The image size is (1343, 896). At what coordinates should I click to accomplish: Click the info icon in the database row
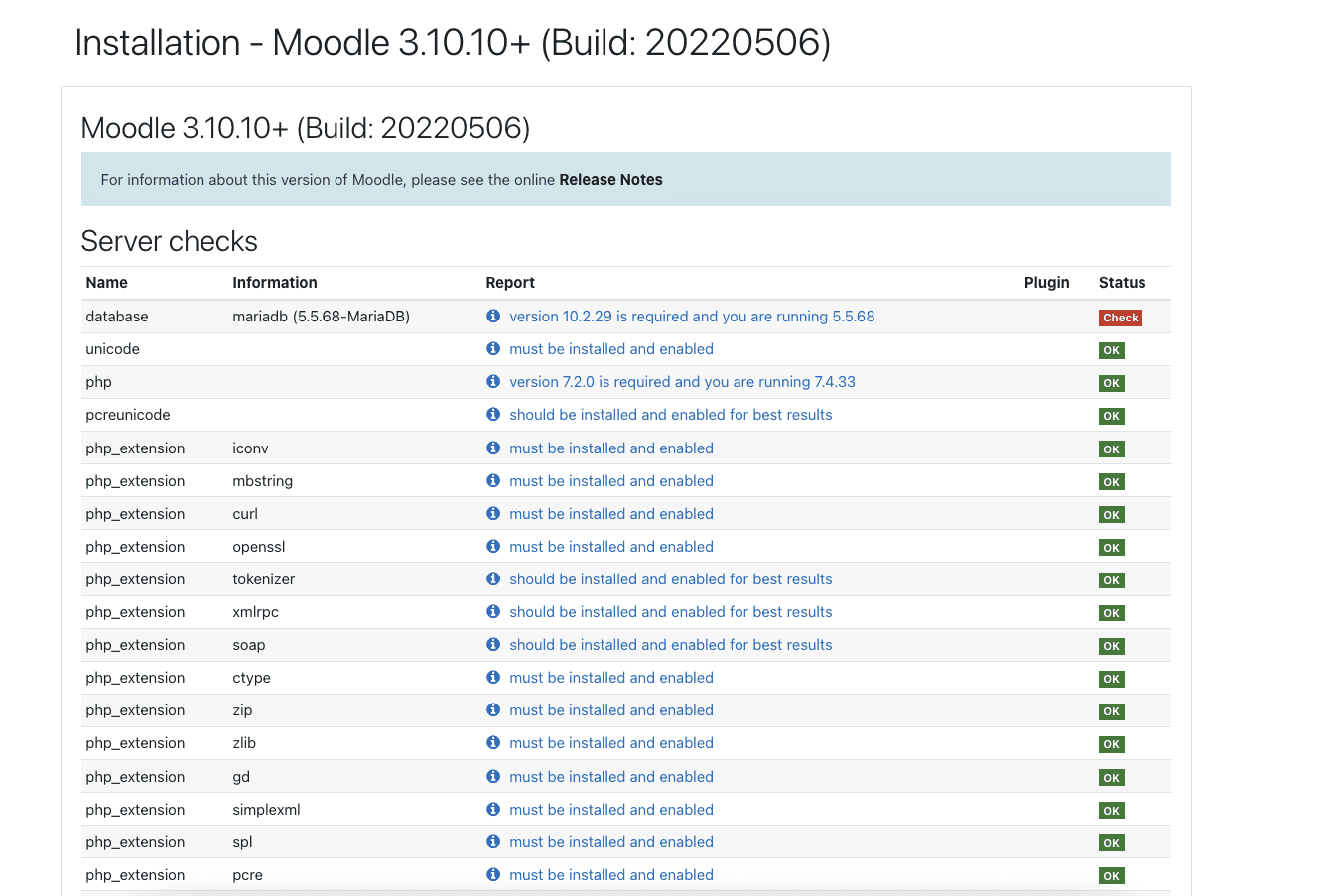click(493, 317)
